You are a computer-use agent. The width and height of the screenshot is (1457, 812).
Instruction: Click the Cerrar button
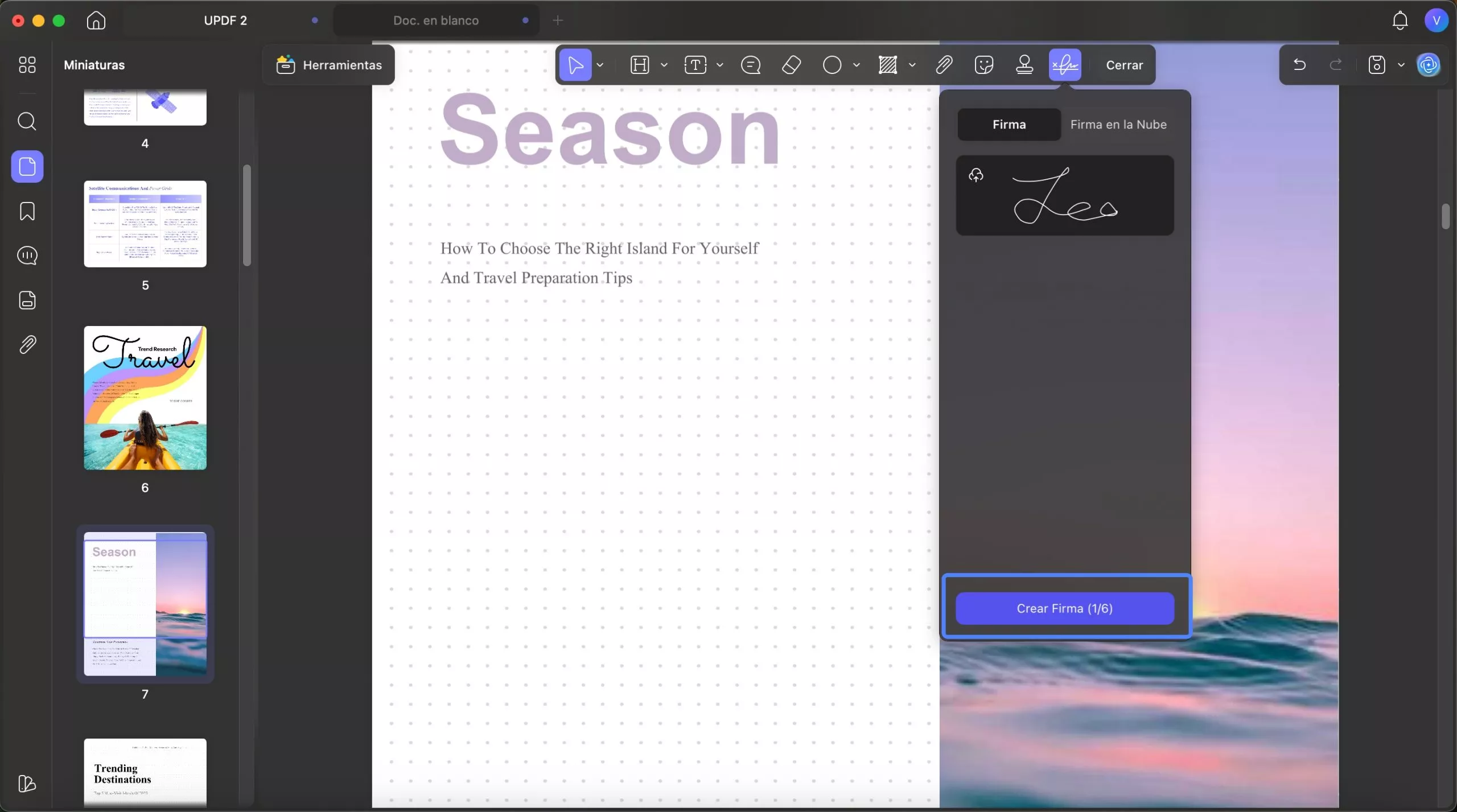click(1124, 65)
